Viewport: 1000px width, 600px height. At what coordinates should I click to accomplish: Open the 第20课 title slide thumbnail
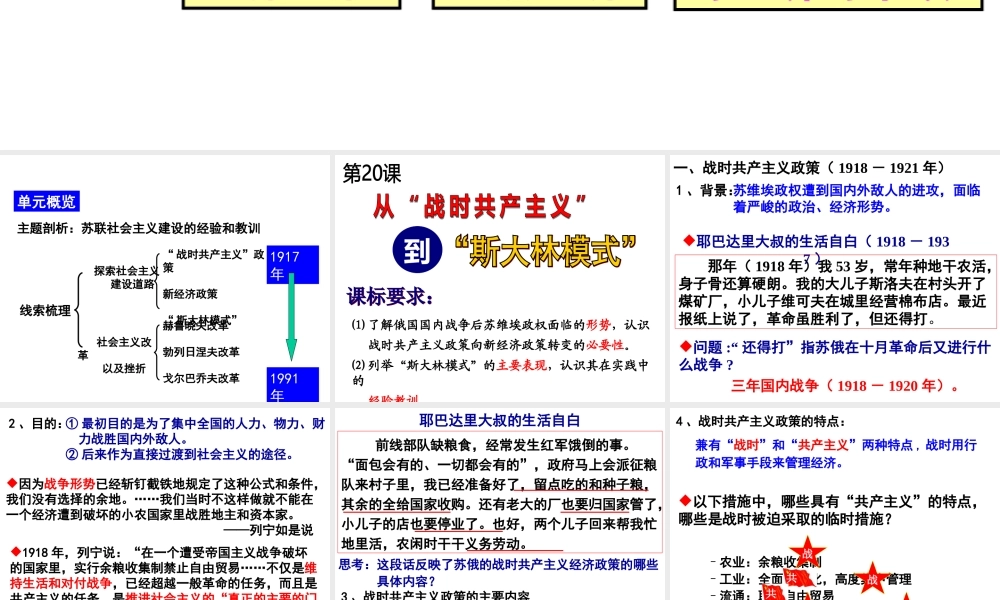pos(499,278)
